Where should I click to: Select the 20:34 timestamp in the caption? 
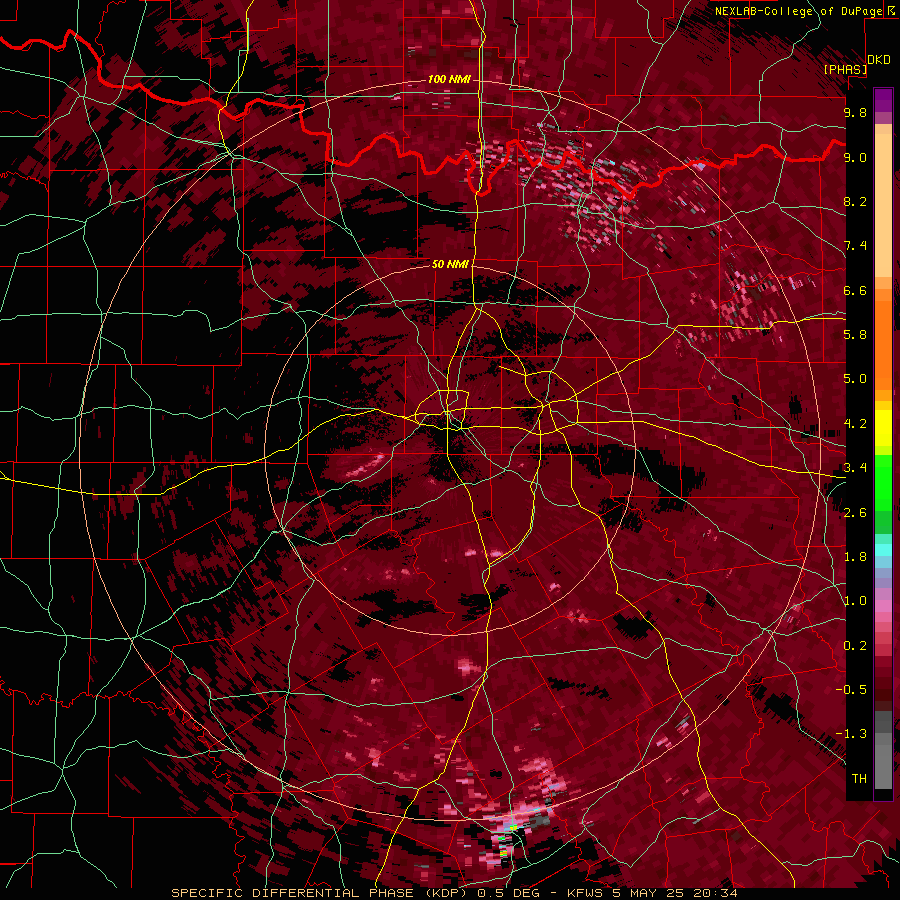coord(717,893)
